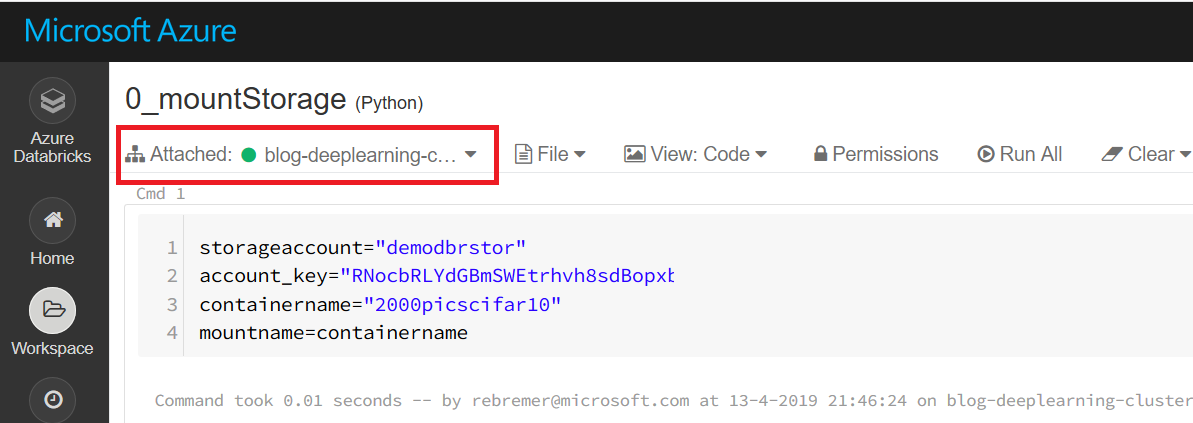Open the Workspace folder icon
Screen dimensions: 1193x423
[x=52, y=310]
